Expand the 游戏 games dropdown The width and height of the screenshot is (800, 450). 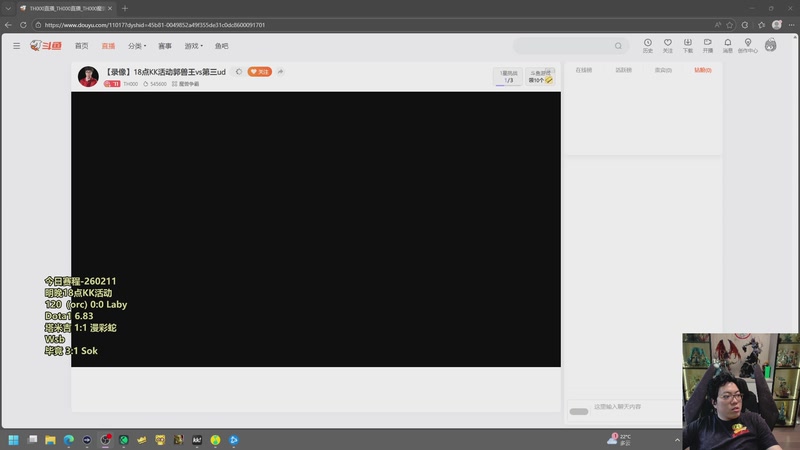(x=193, y=46)
